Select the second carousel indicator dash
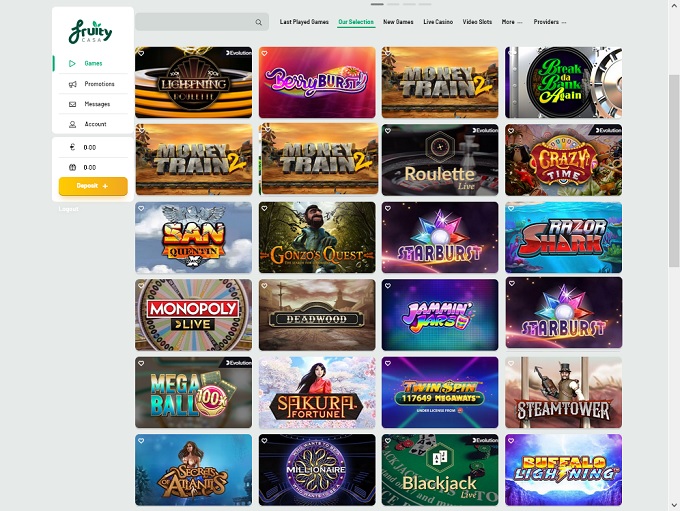This screenshot has height=511, width=680. 393,4
